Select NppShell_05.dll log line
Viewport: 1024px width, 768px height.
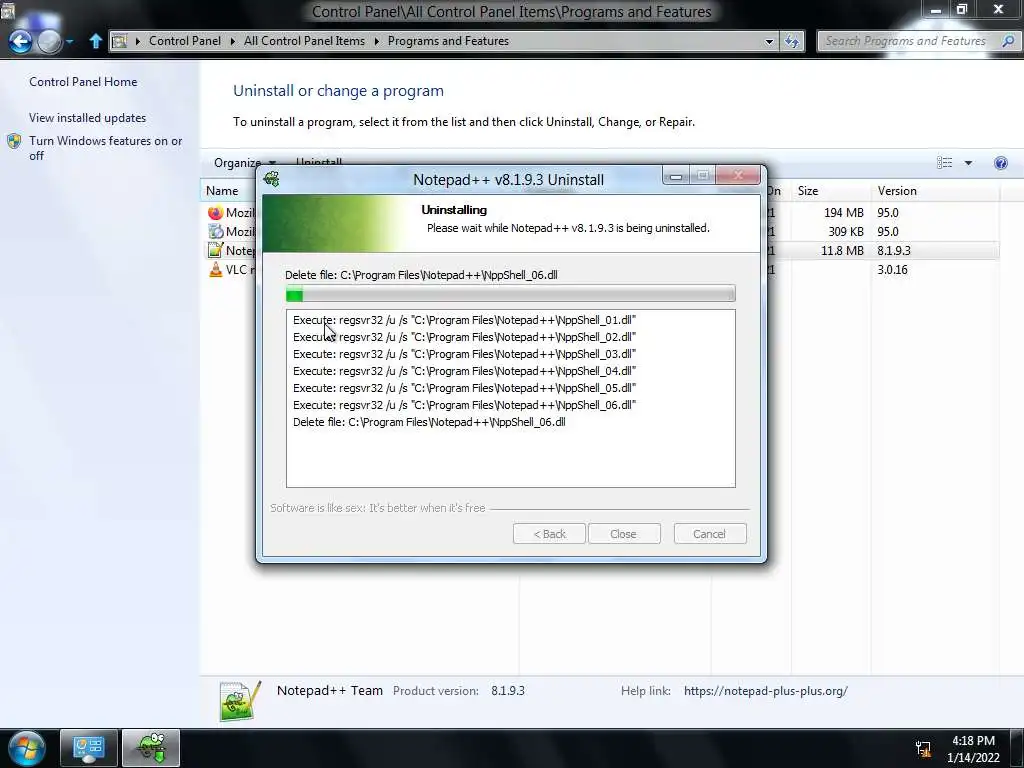point(464,388)
